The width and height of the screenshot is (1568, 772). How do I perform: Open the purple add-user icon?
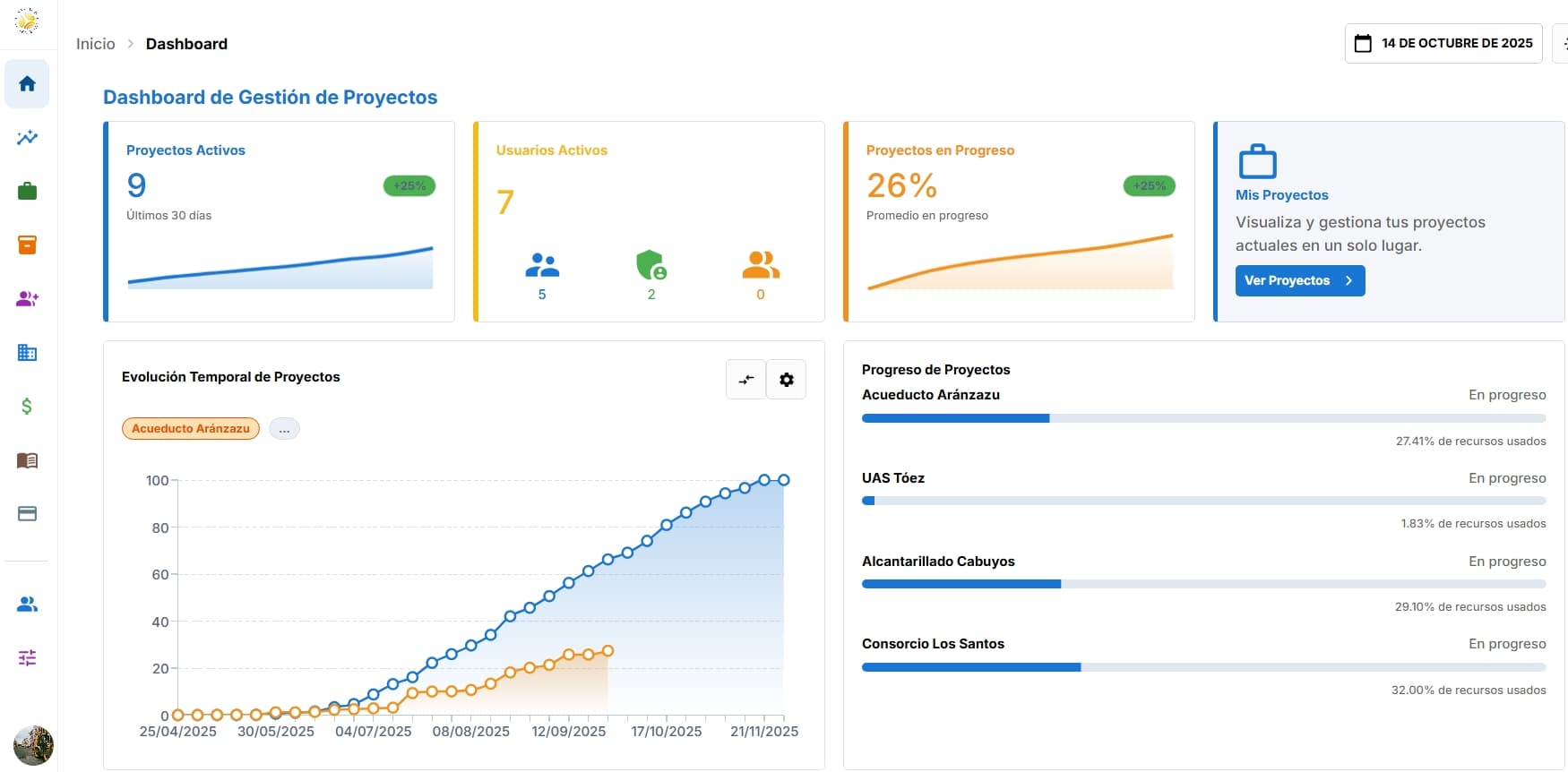pos(27,298)
